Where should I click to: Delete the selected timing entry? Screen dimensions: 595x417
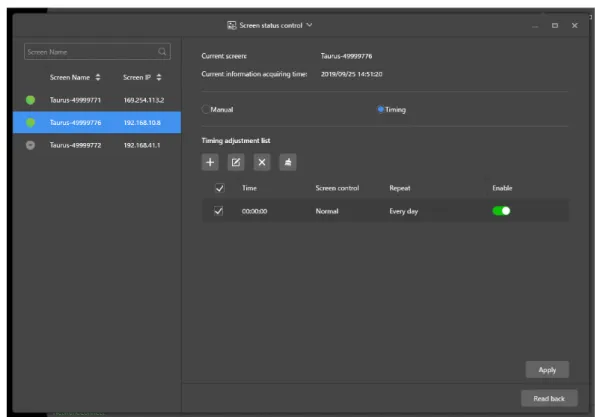(262, 162)
